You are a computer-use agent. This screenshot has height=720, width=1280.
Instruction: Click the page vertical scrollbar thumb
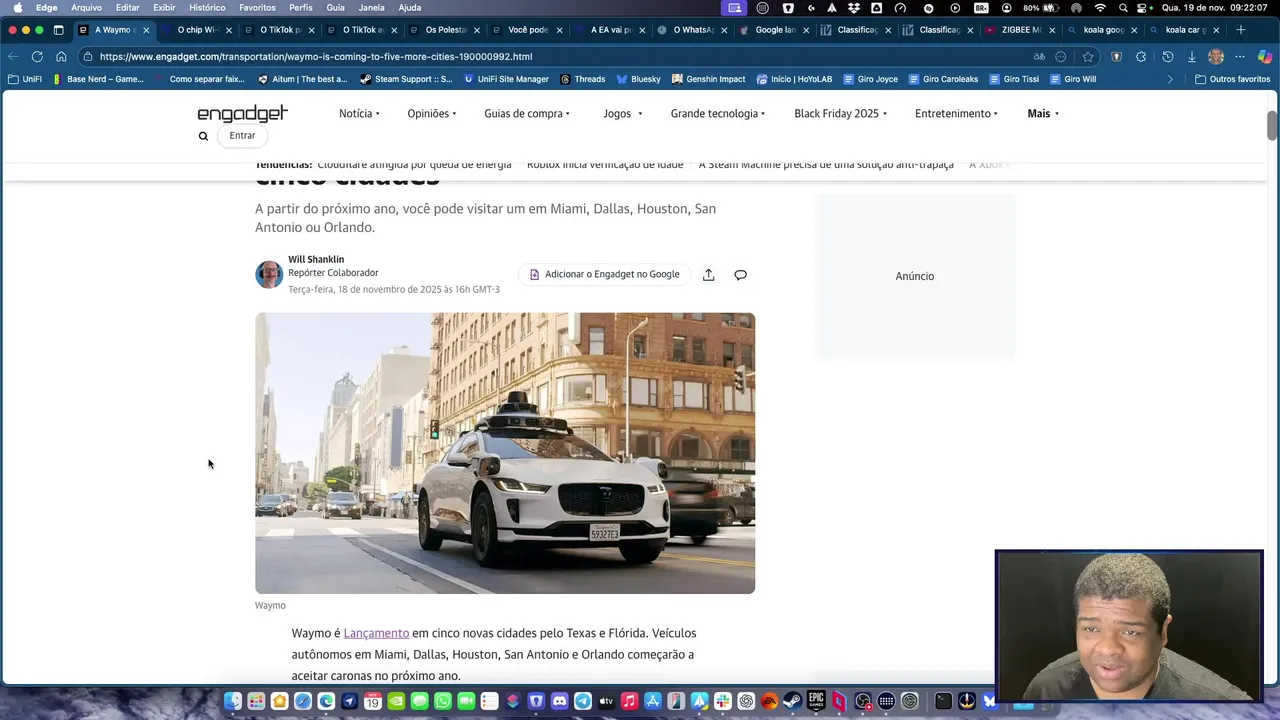(x=1272, y=127)
